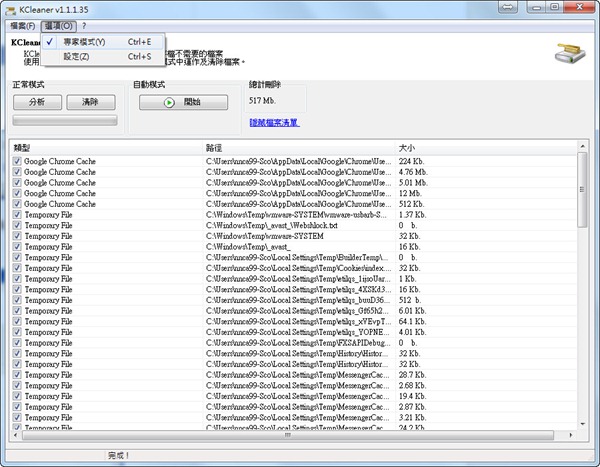The width and height of the screenshot is (600, 467).
Task: Open the deleted files list link
Action: pos(274,122)
